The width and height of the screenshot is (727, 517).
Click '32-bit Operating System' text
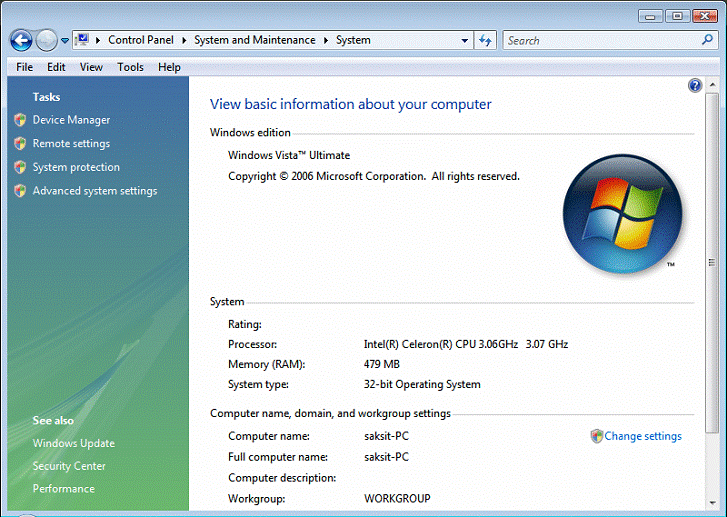422,384
